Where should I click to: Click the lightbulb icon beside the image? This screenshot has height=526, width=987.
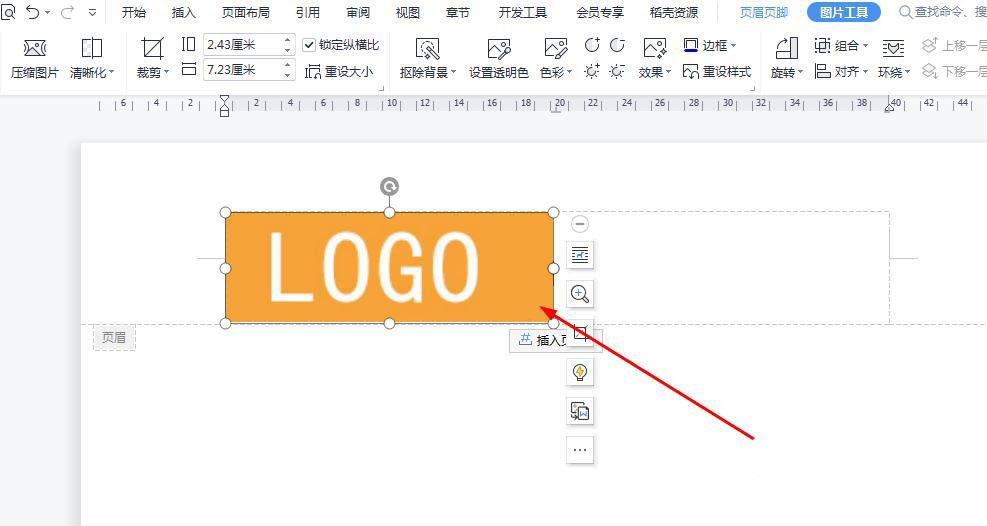[580, 372]
